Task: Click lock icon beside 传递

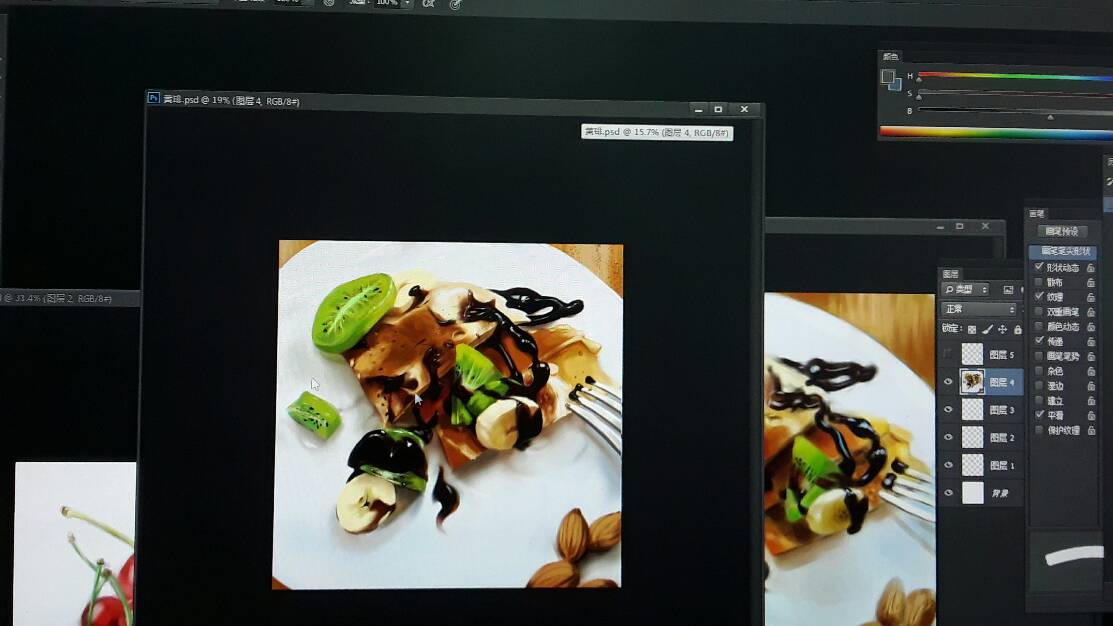Action: click(1090, 341)
